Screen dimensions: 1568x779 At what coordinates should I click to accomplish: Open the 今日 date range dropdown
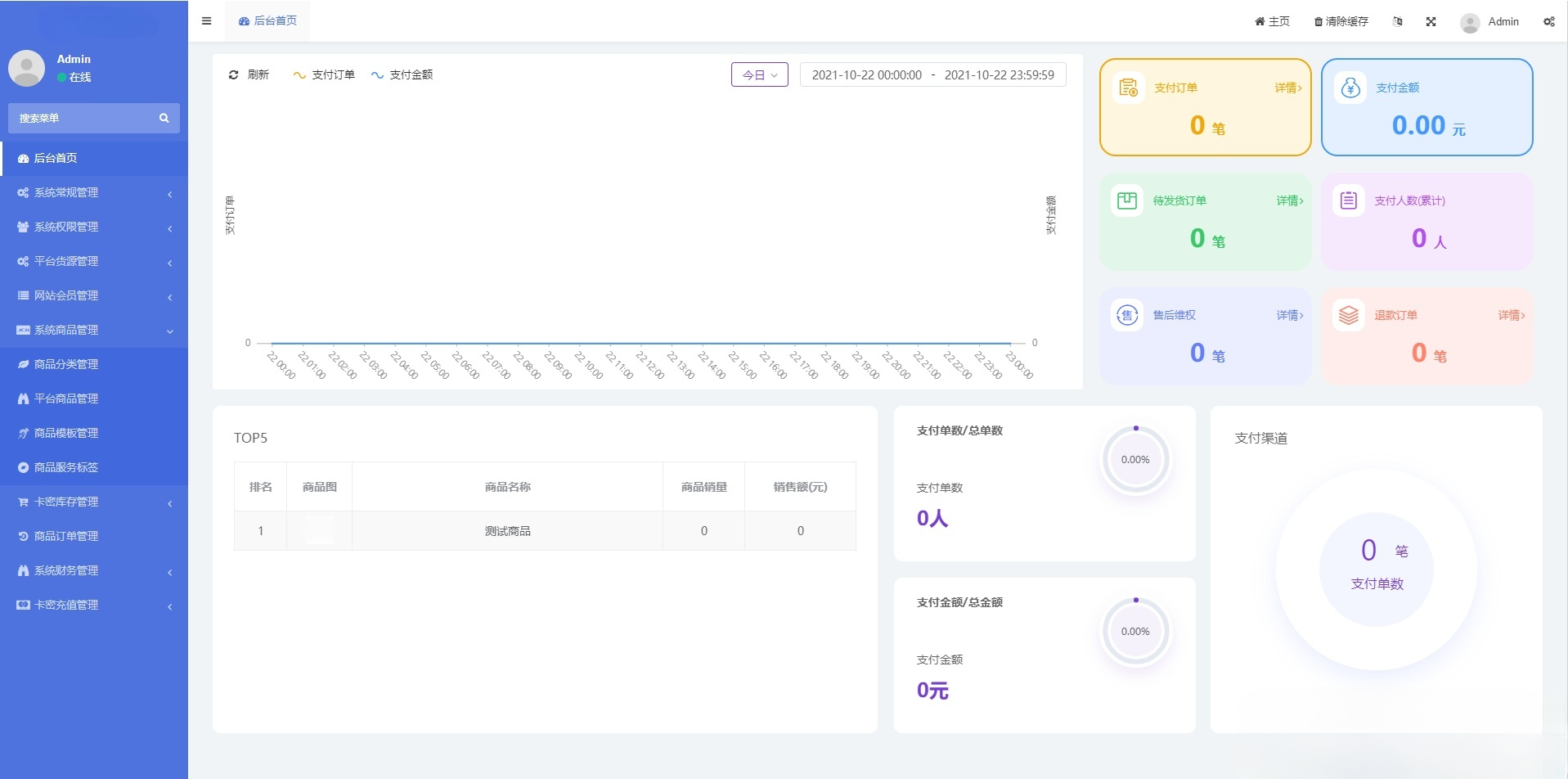[758, 74]
